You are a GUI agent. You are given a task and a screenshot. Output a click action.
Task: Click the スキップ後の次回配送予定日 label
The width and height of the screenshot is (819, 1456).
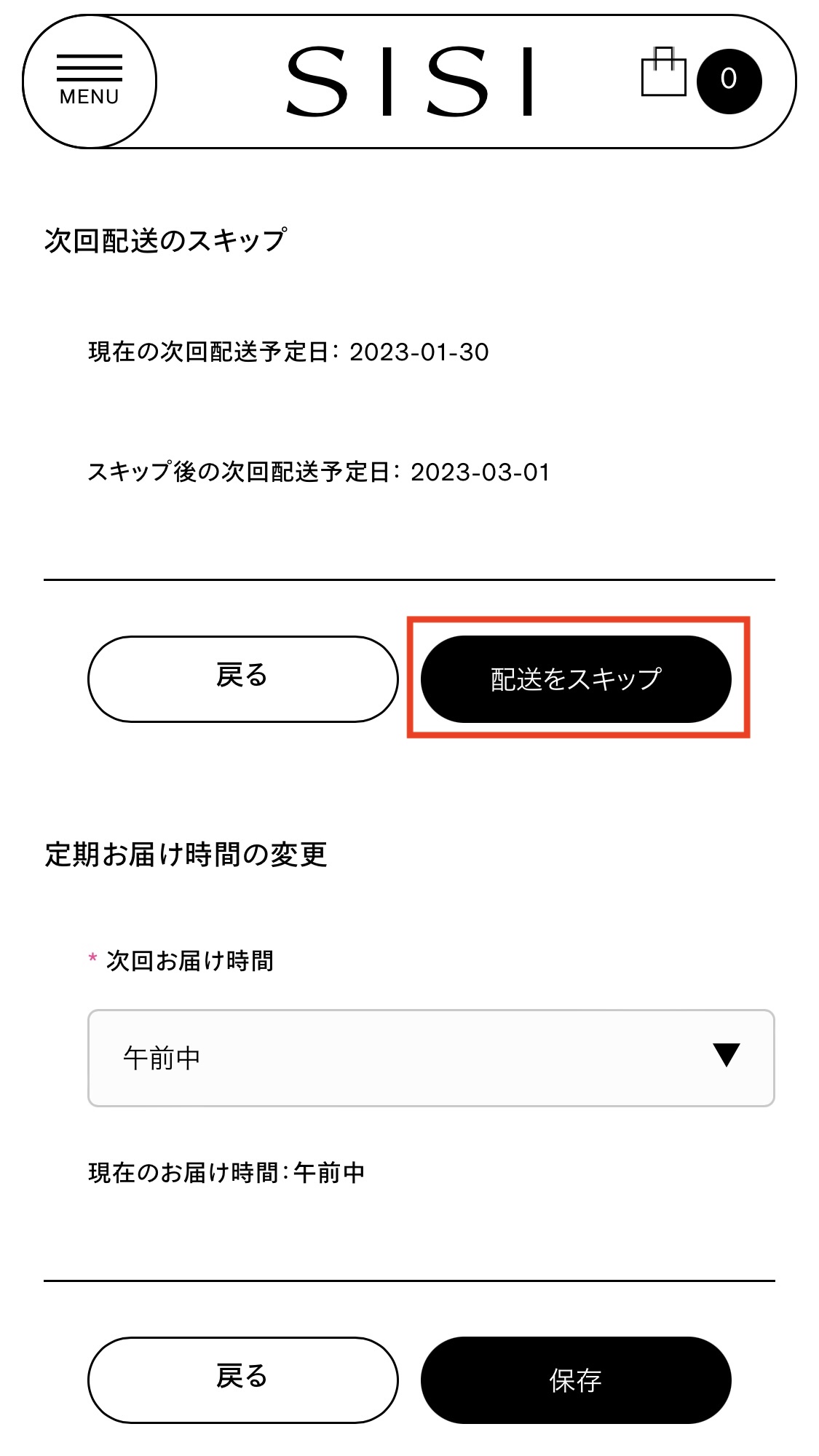coord(239,472)
